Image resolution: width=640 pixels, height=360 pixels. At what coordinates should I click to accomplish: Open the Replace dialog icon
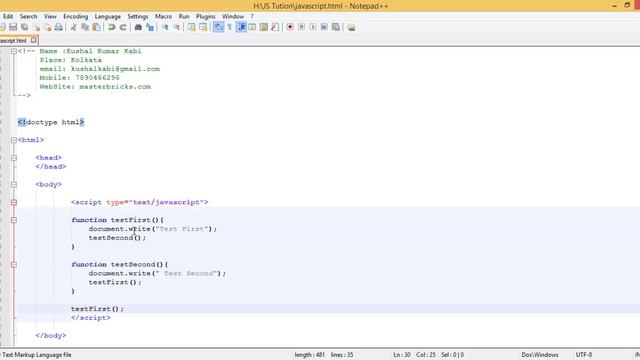tap(150, 27)
